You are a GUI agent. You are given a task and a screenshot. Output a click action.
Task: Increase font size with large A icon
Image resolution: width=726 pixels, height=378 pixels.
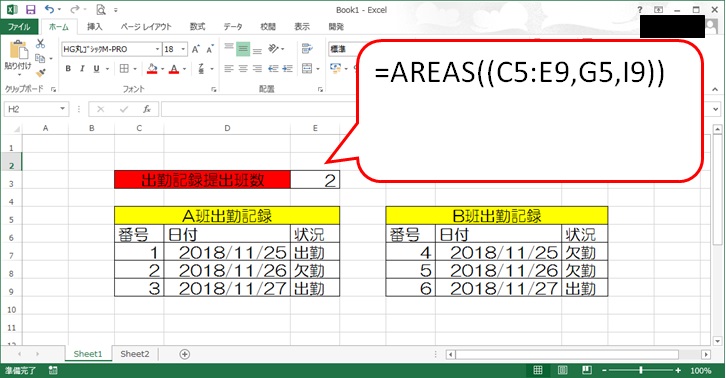196,49
